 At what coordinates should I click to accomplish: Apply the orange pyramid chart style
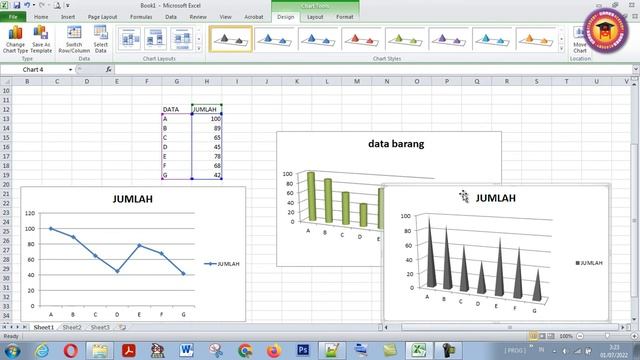point(536,39)
